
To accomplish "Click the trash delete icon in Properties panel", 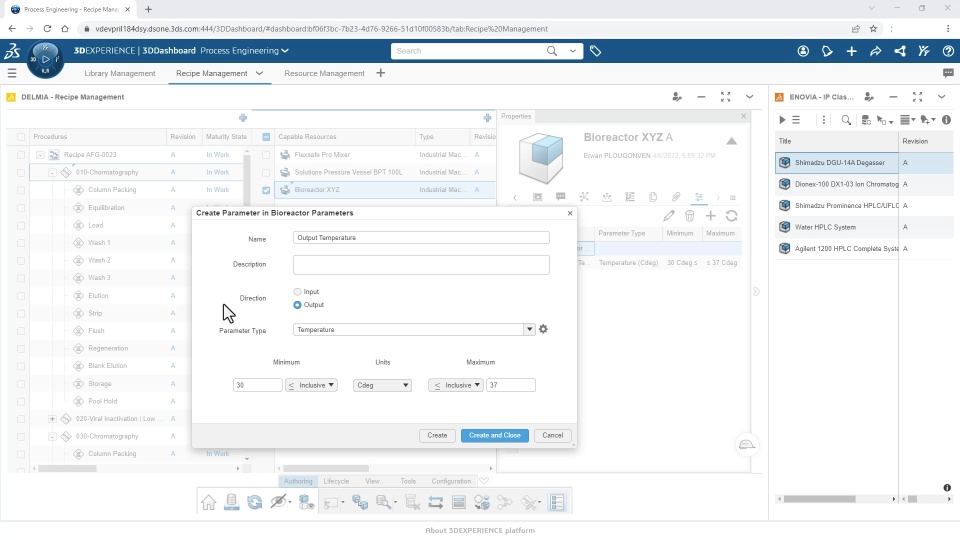I will (689, 216).
